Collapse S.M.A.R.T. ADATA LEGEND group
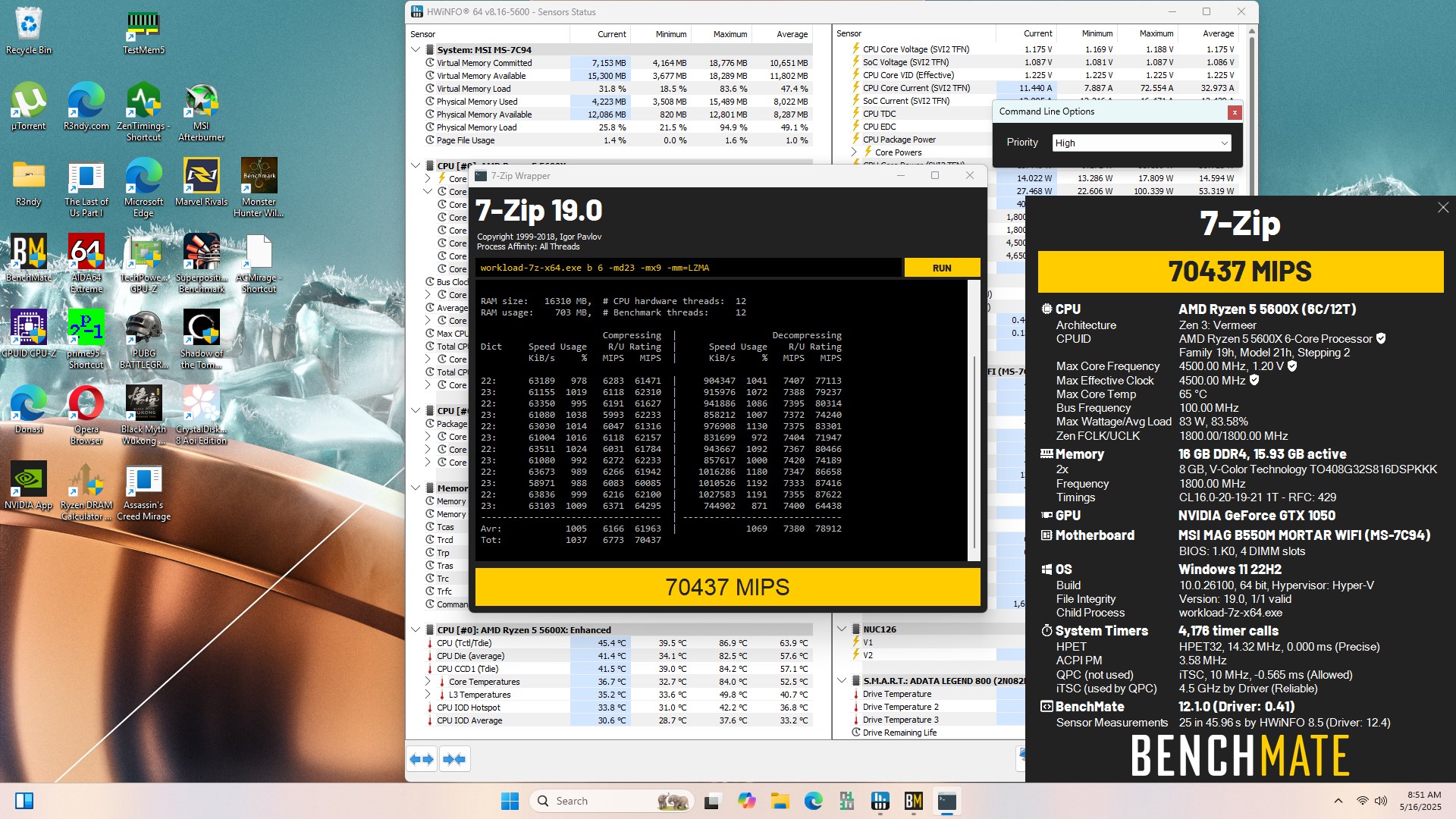The width and height of the screenshot is (1456, 819). click(x=842, y=680)
